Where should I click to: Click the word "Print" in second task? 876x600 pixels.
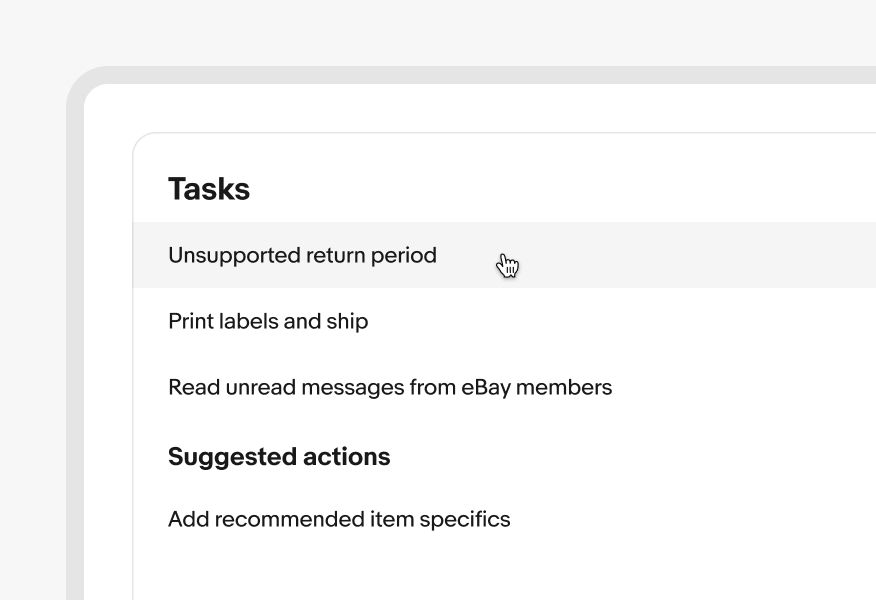[188, 321]
